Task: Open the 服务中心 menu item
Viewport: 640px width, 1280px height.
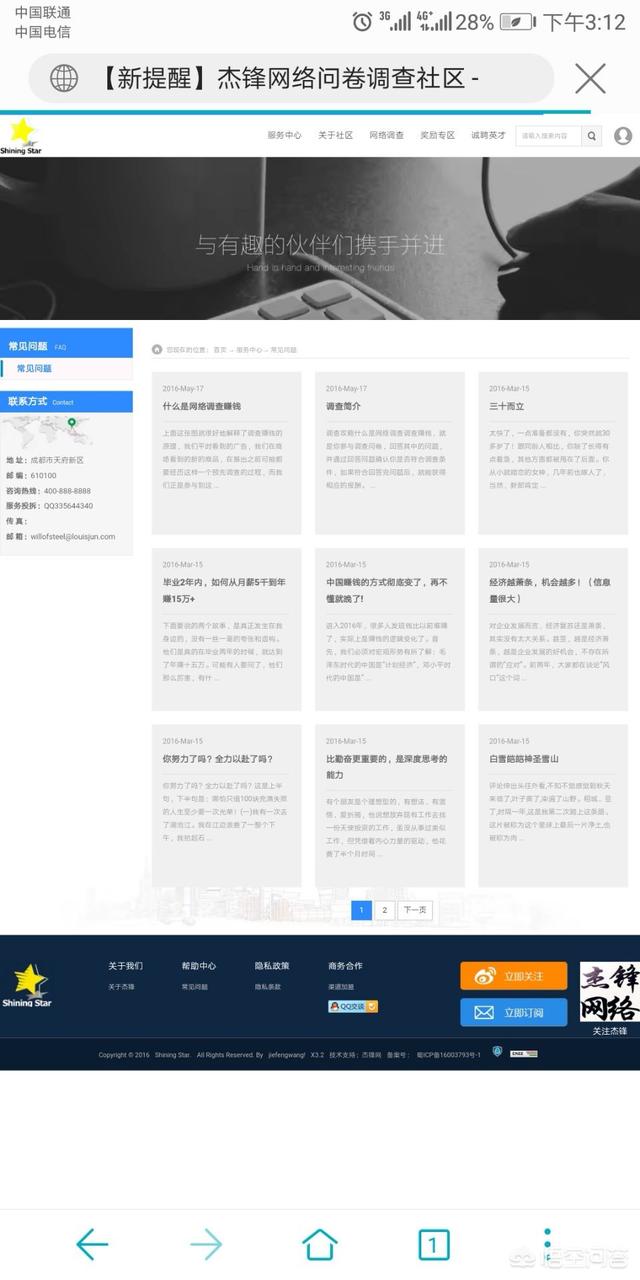Action: click(284, 135)
